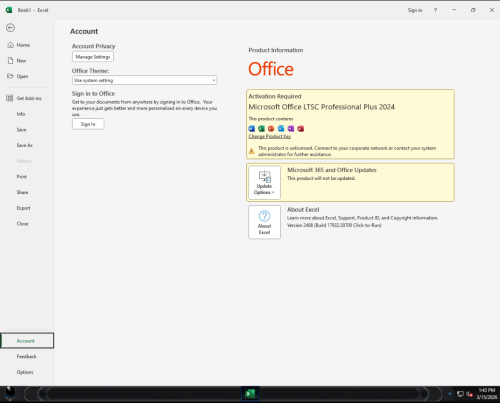The height and width of the screenshot is (403, 500).
Task: Expand the Update Options dropdown button
Action: coord(264,183)
